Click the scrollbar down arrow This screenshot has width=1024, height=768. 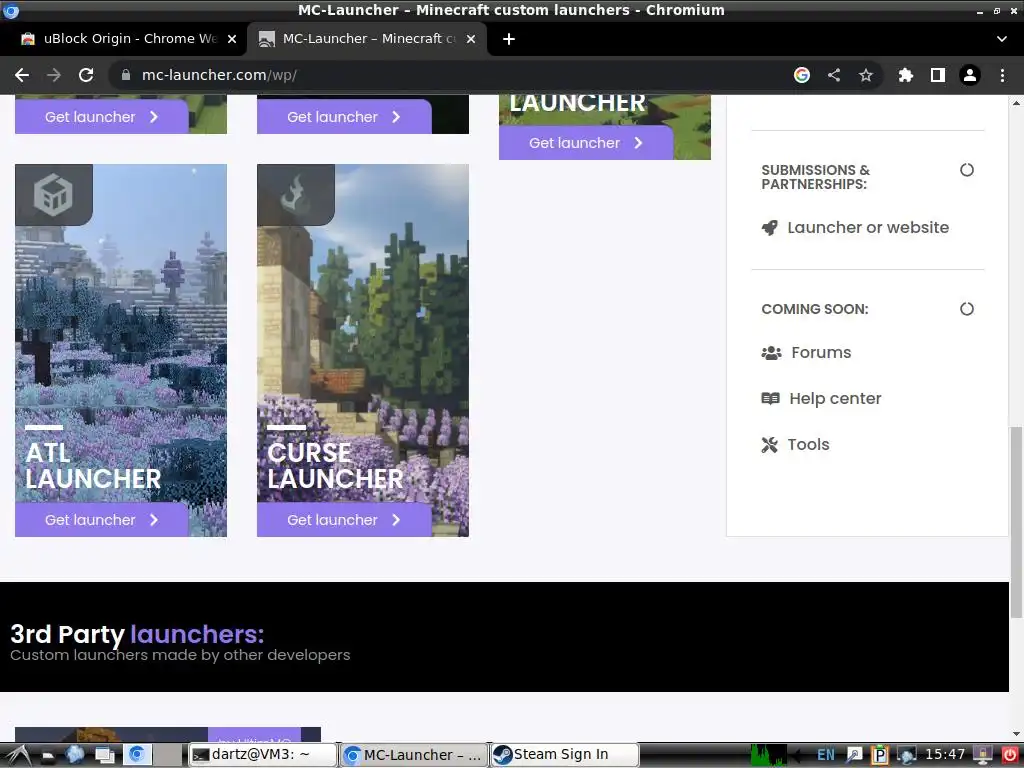[1016, 735]
